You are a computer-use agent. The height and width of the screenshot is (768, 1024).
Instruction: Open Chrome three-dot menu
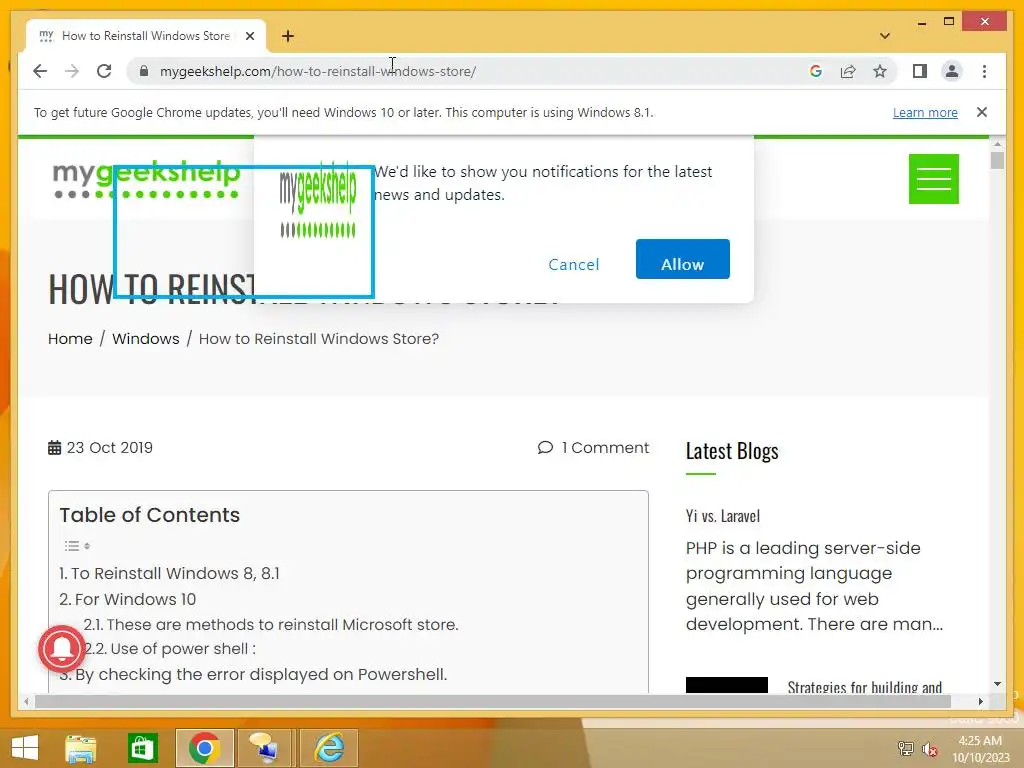click(x=984, y=71)
